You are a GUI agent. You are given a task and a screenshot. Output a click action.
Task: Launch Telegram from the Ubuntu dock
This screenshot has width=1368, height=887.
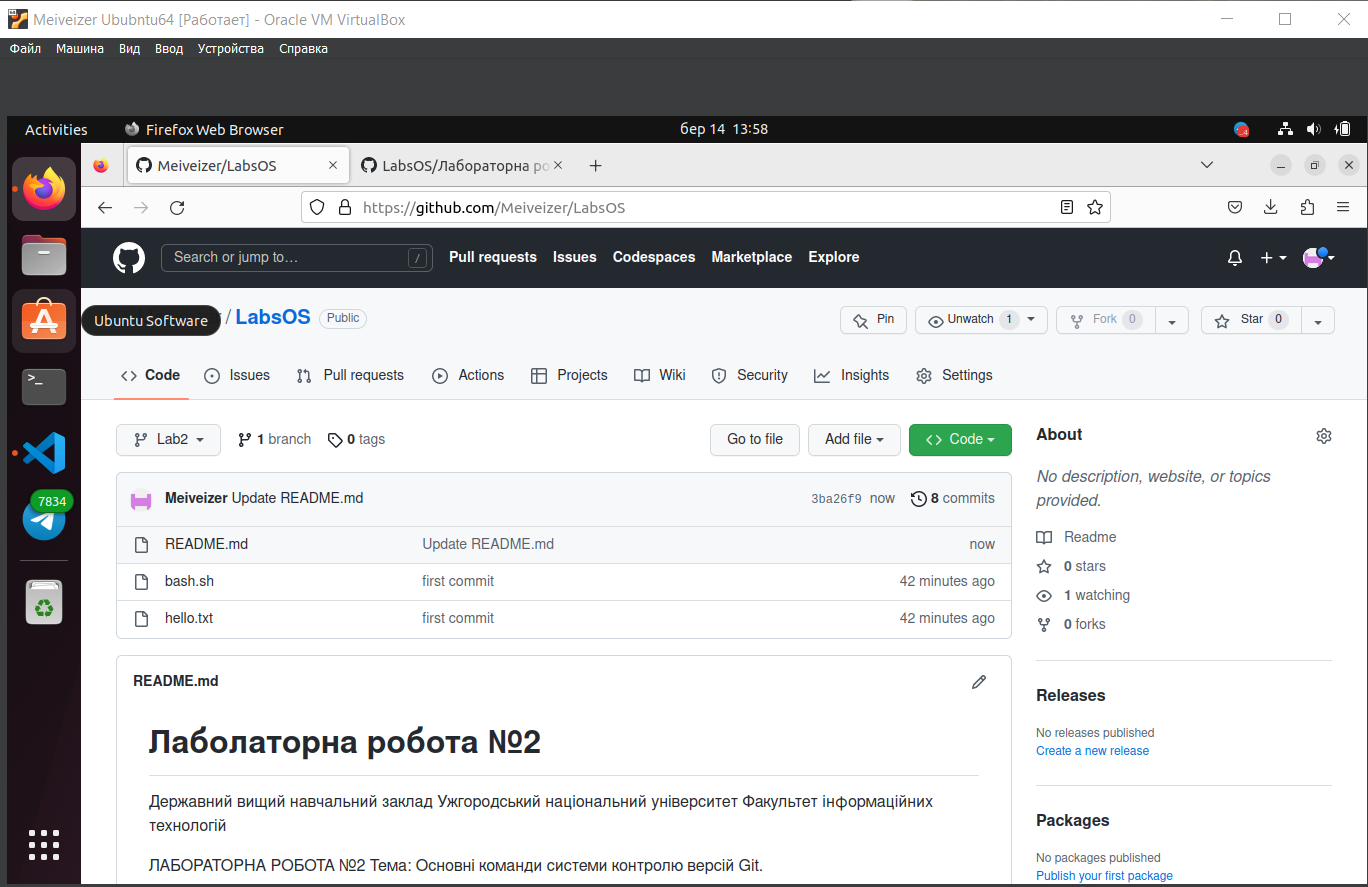[44, 517]
